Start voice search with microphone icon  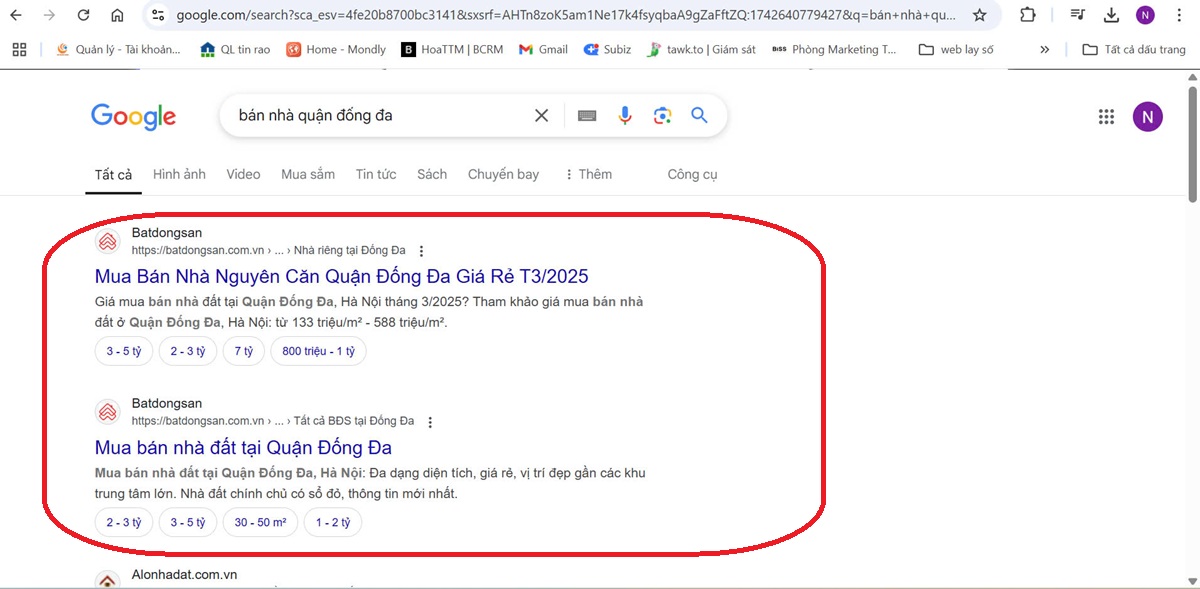pos(625,116)
